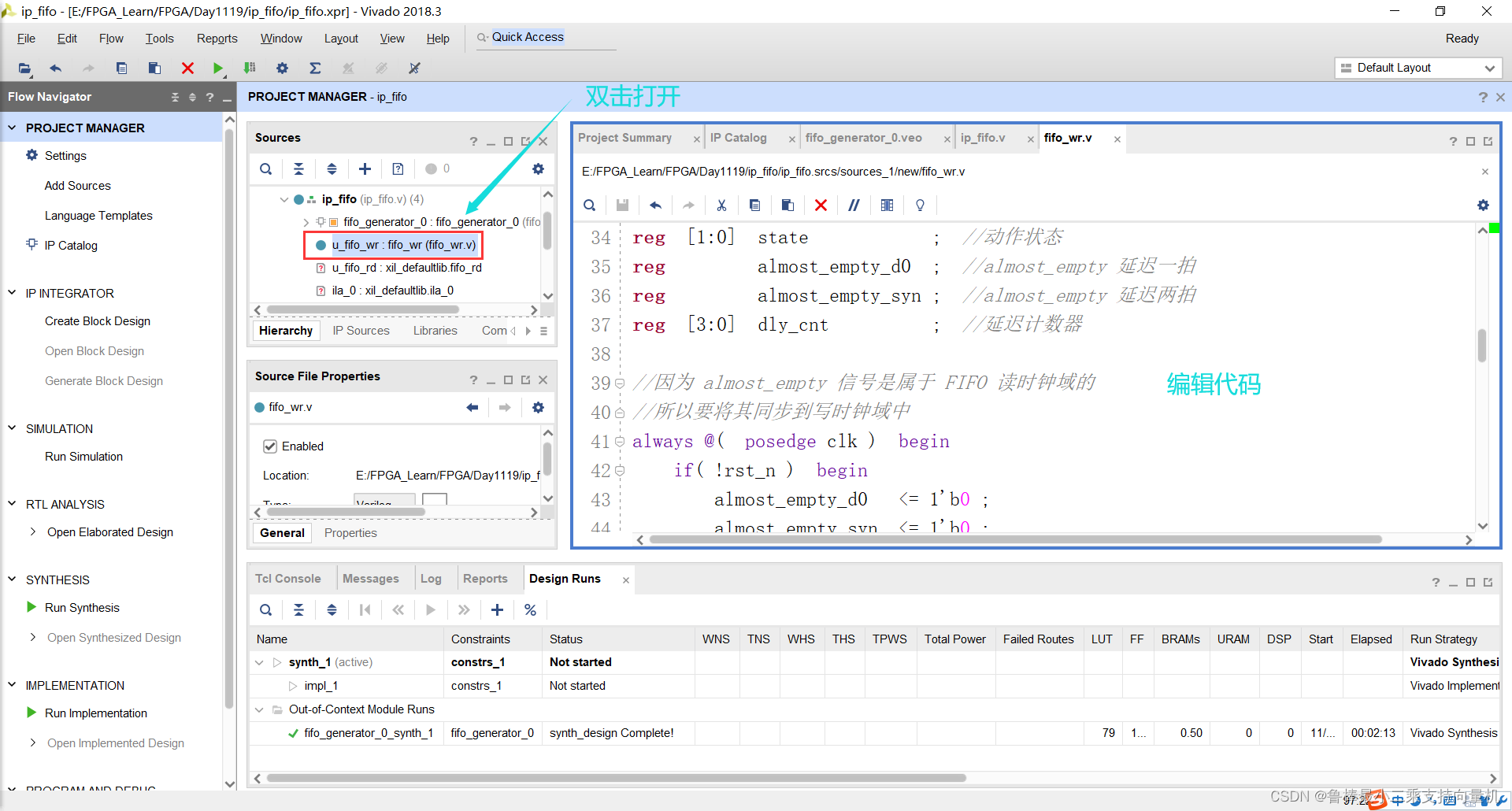Expand Open Elaborated Design item
1512x811 pixels.
[32, 532]
